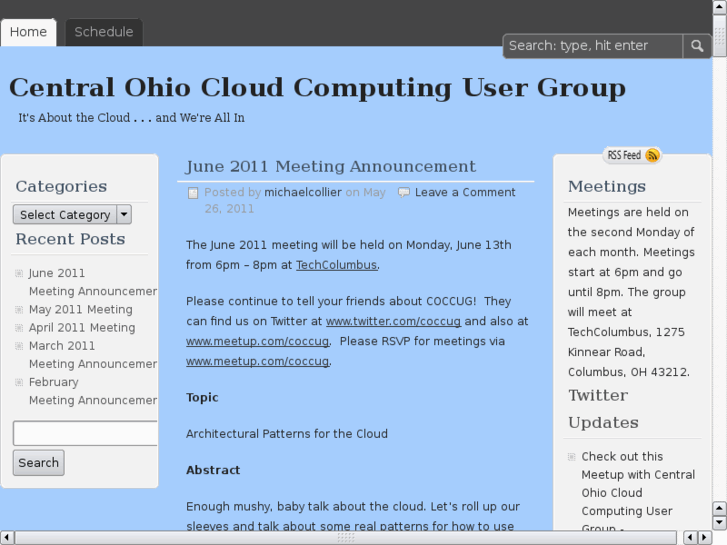This screenshot has width=727, height=545.
Task: Open February Meeting Announcement recent post
Action: click(x=93, y=391)
